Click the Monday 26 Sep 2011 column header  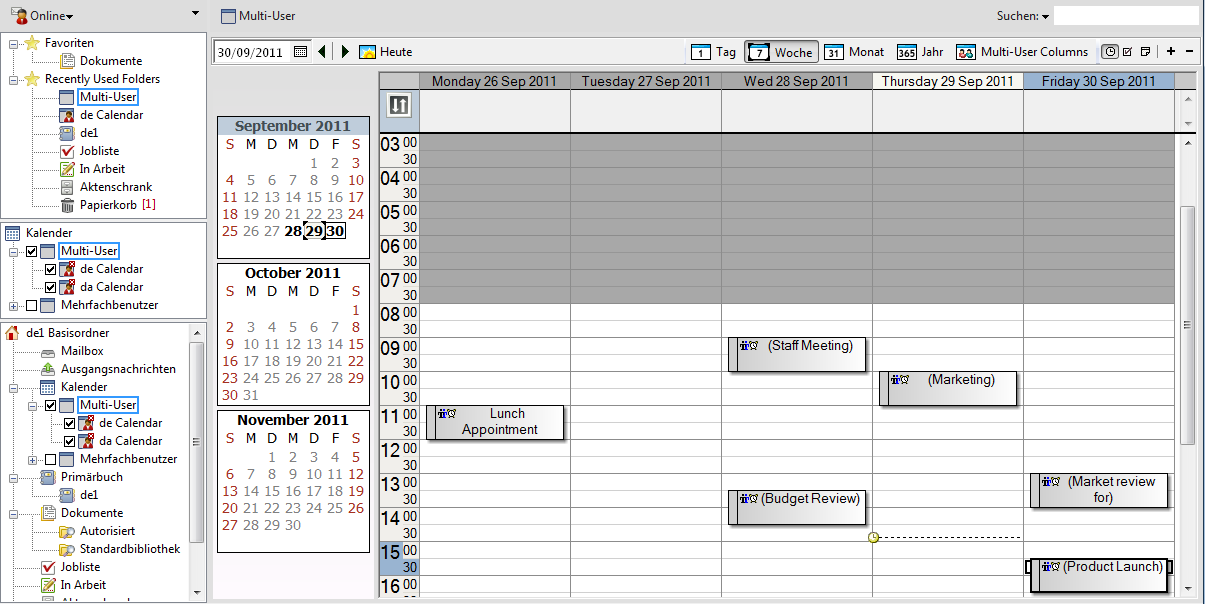[495, 81]
